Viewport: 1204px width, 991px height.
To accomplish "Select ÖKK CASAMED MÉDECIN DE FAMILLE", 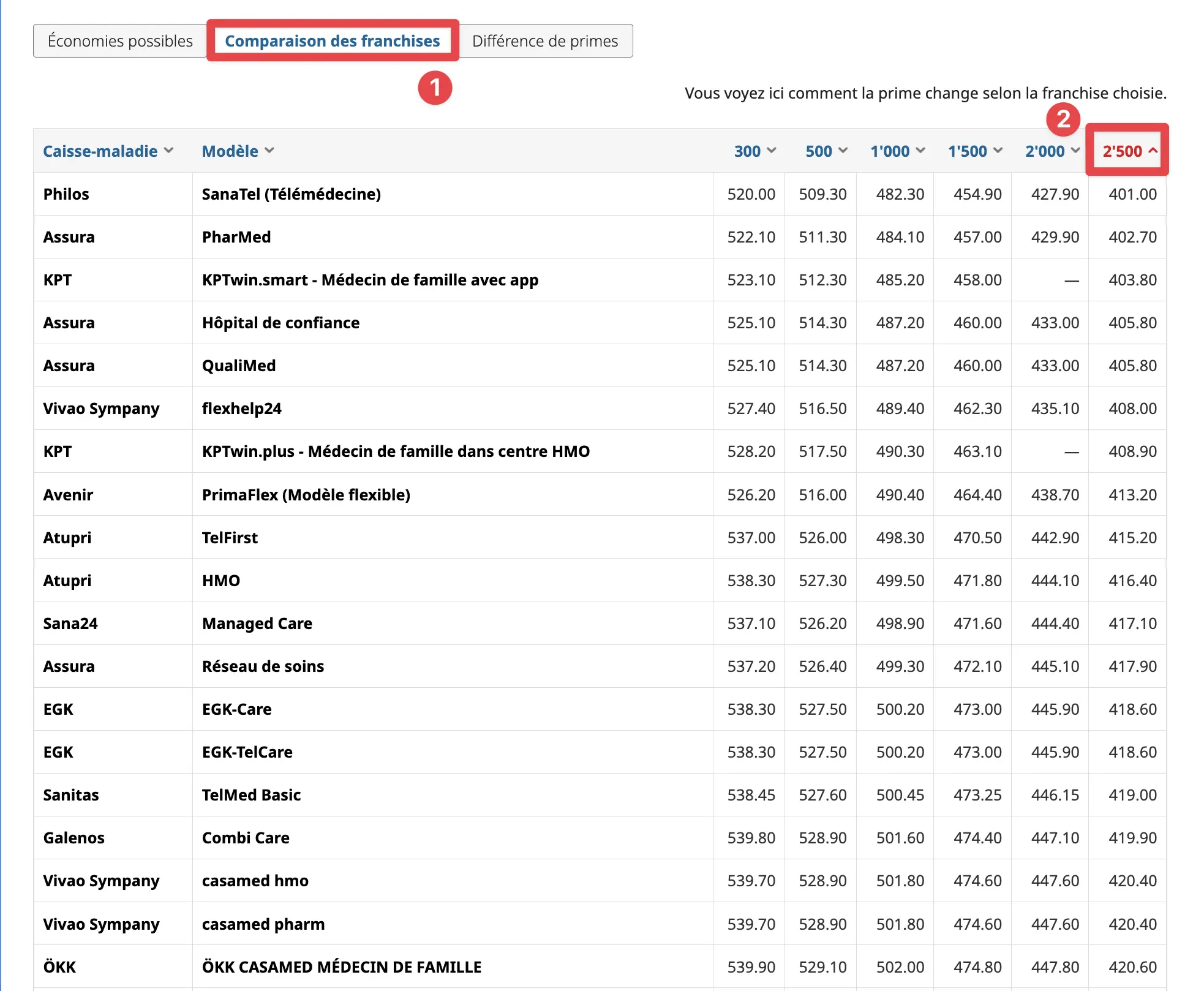I will (342, 967).
